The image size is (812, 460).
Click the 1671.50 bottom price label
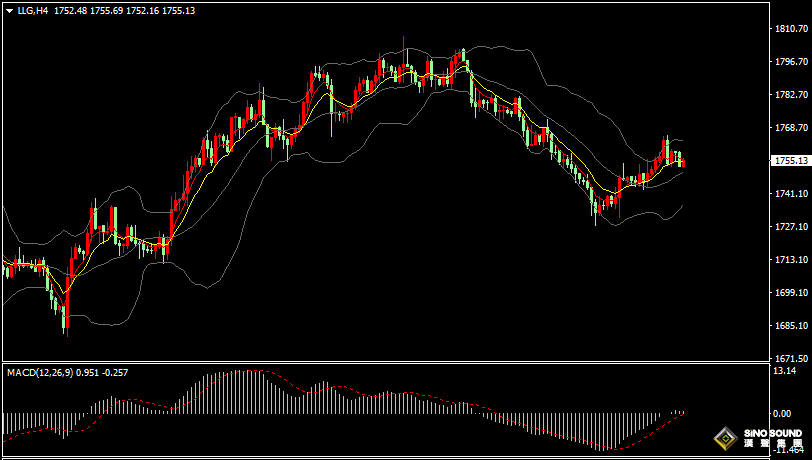[x=790, y=358]
